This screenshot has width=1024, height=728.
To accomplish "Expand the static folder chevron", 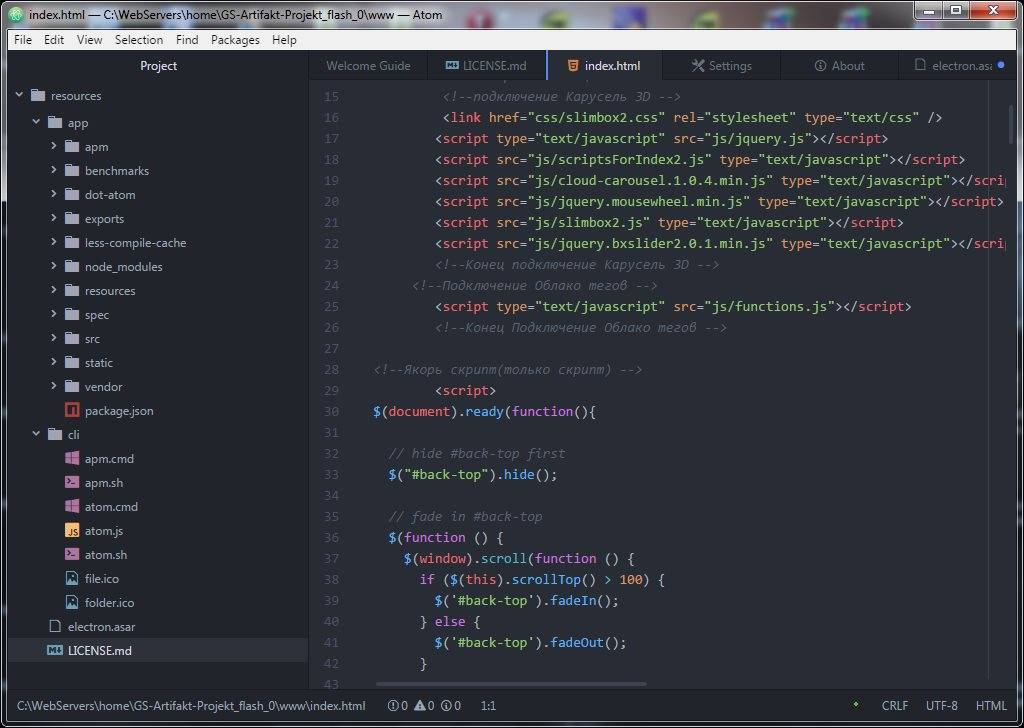I will coord(54,362).
